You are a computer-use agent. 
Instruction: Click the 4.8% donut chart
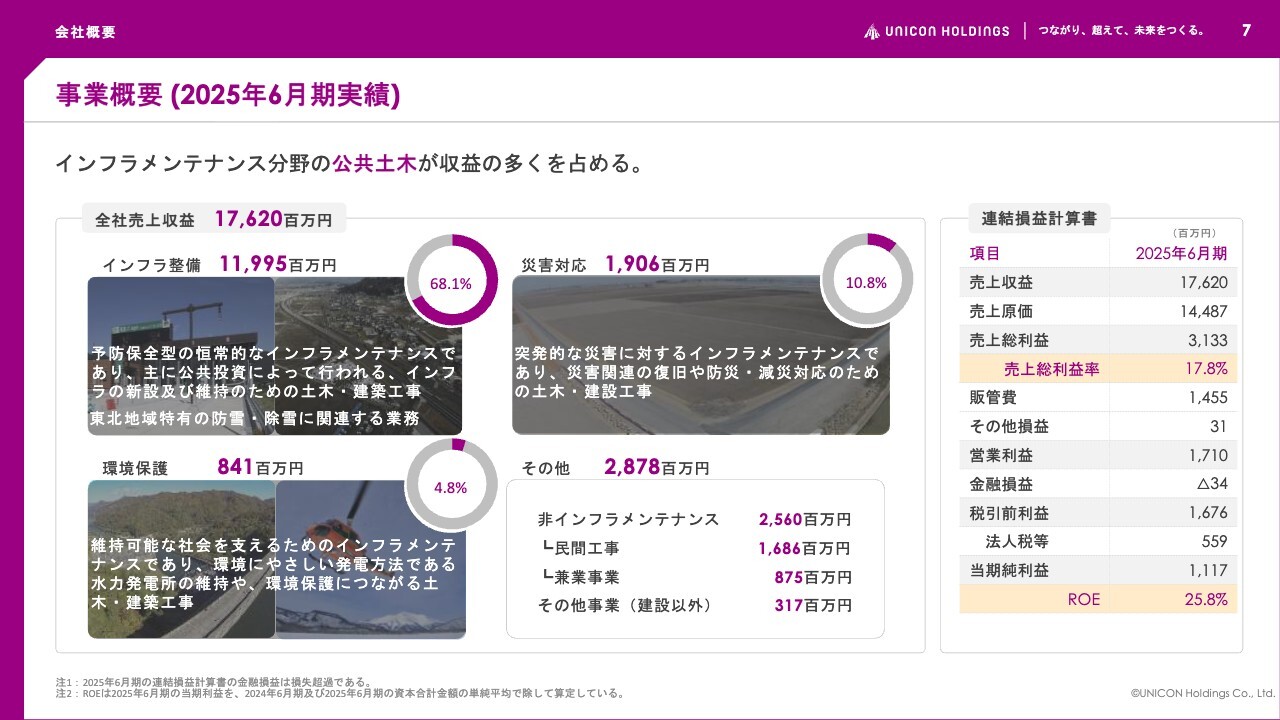451,486
